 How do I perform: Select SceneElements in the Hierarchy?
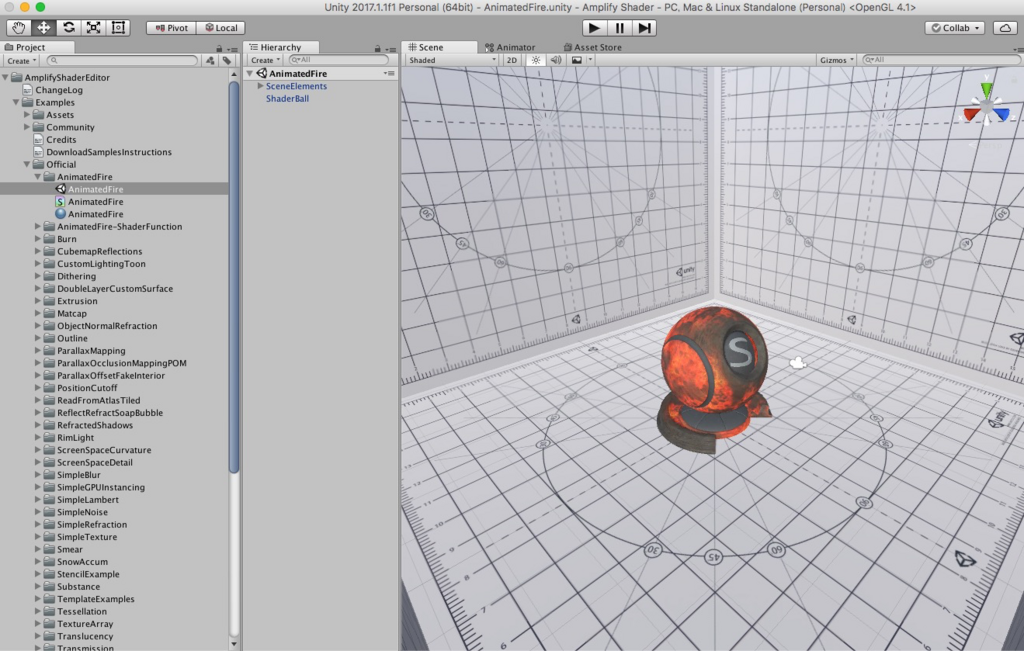(296, 86)
